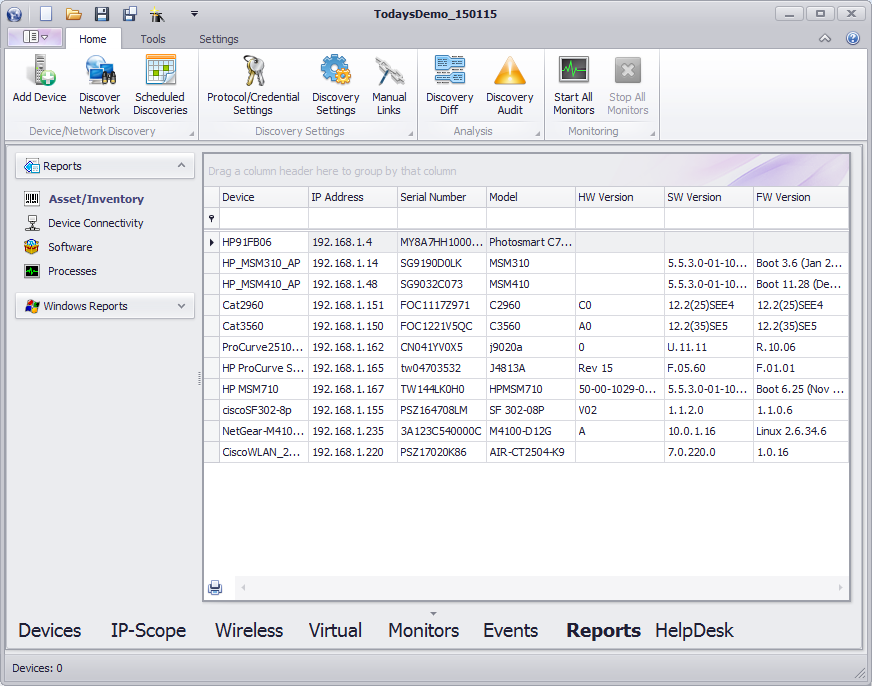Sort by the Model column header

pos(531,197)
